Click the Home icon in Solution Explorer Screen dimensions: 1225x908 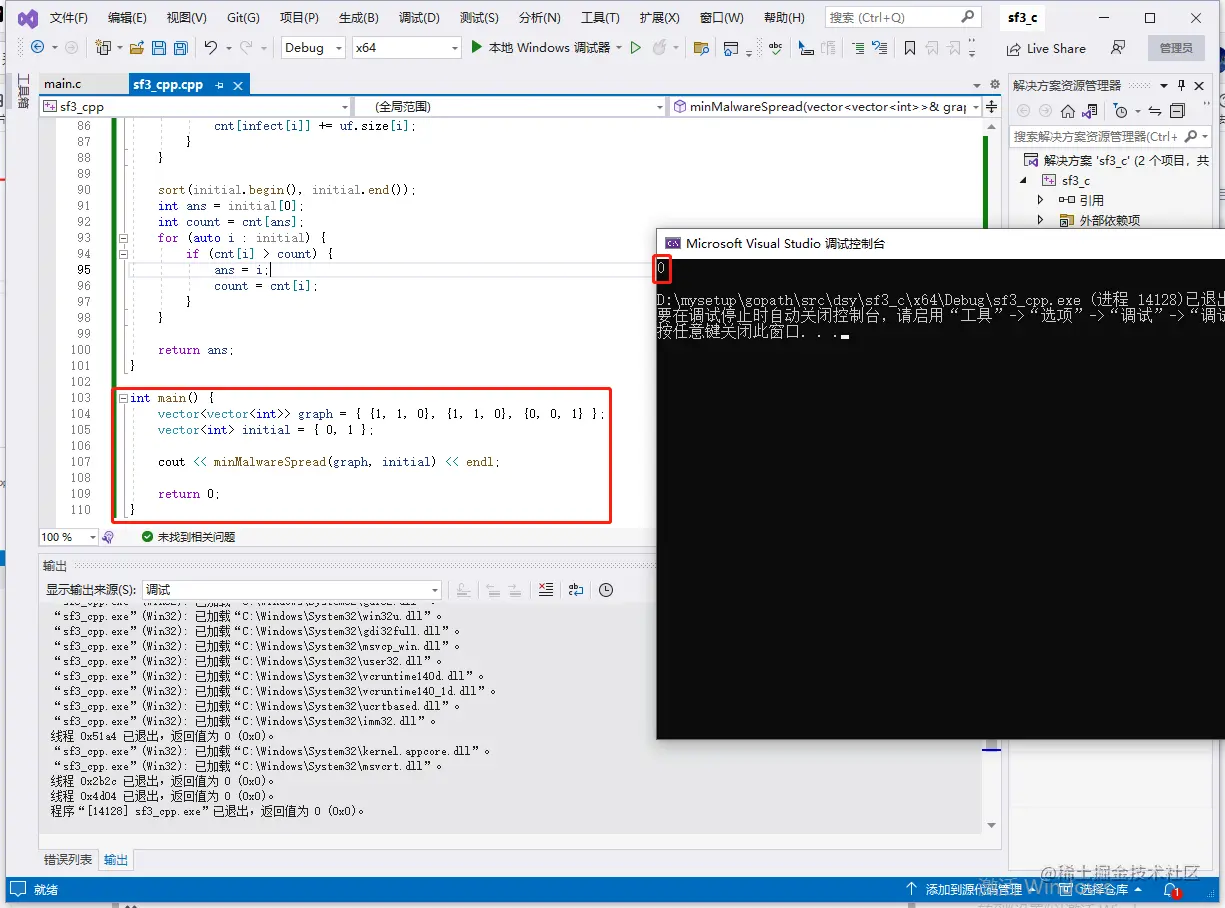1068,111
